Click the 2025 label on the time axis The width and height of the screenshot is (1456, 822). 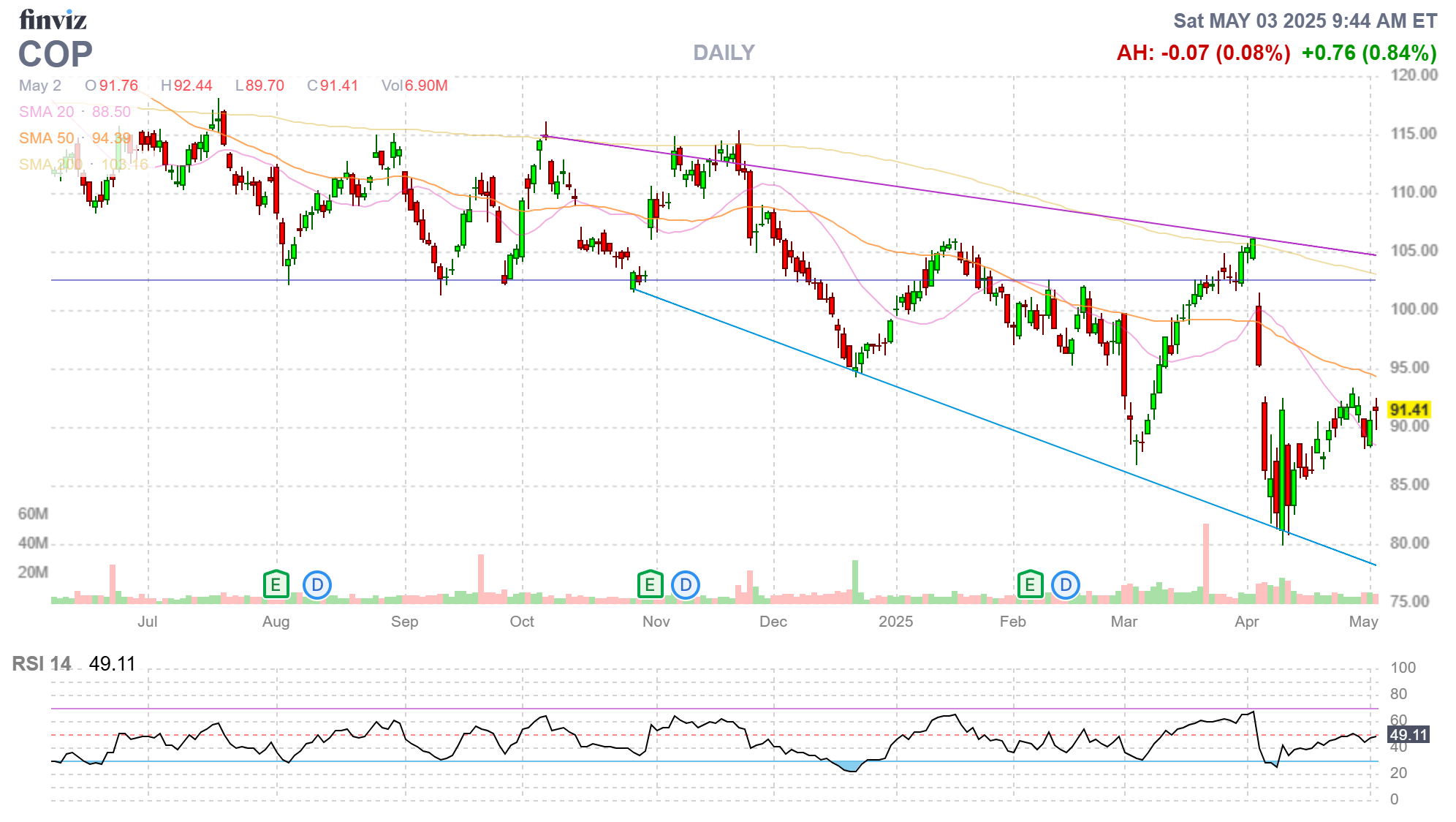click(895, 622)
